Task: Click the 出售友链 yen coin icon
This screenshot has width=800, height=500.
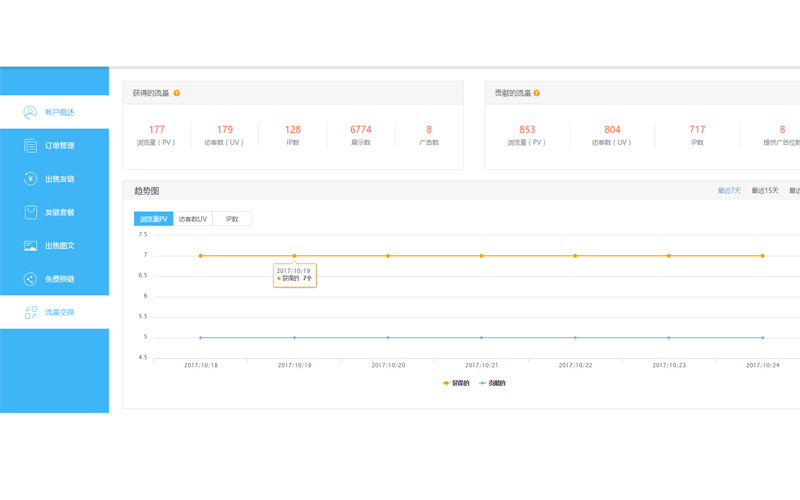Action: [30, 179]
